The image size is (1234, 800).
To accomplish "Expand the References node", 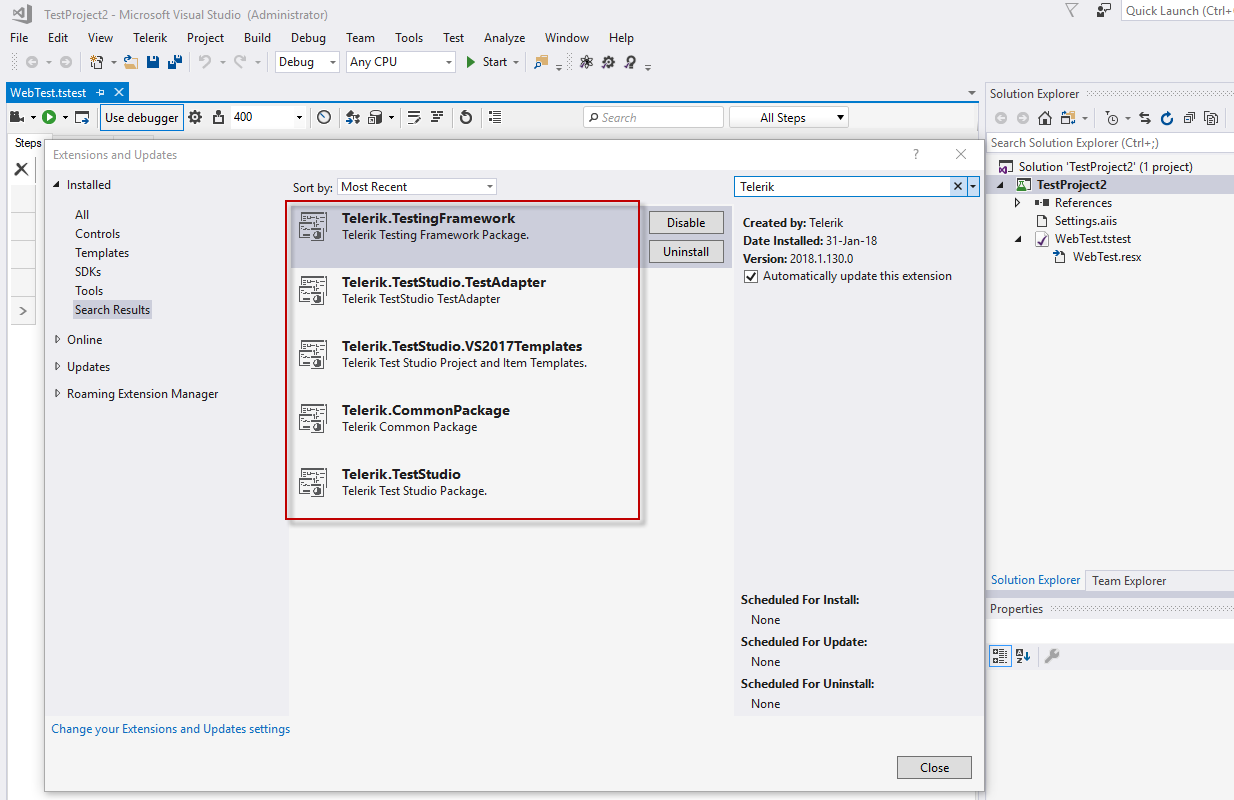I will (x=1017, y=203).
